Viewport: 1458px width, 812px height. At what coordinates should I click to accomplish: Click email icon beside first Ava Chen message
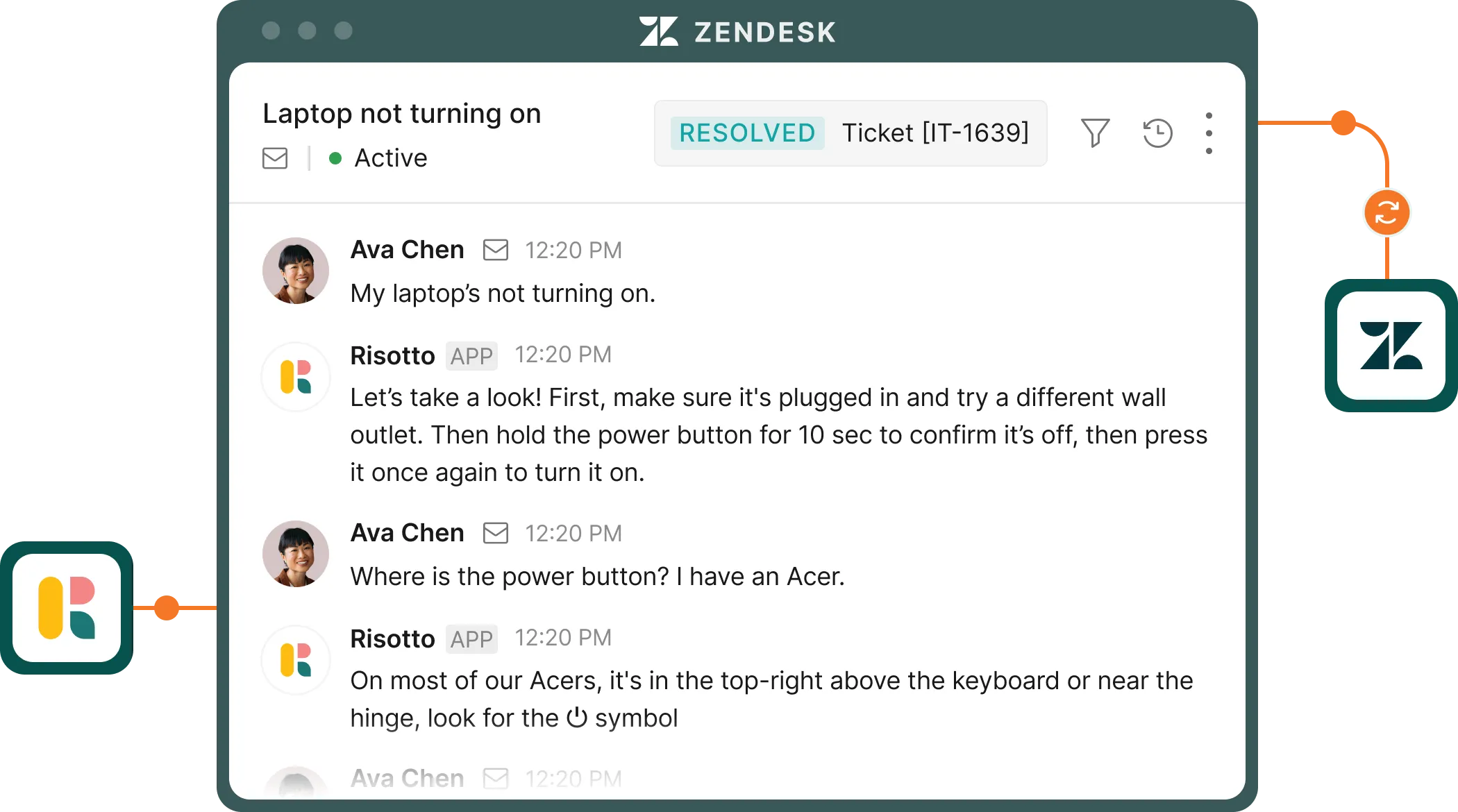[496, 250]
